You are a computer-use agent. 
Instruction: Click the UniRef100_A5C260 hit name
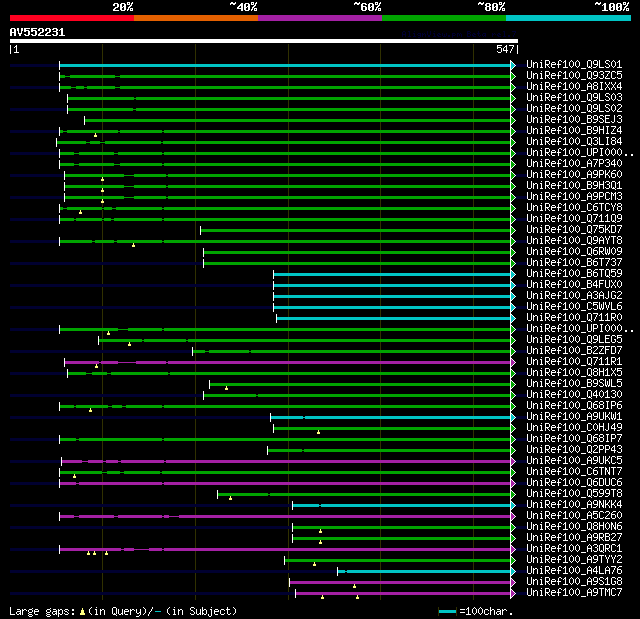(574, 516)
